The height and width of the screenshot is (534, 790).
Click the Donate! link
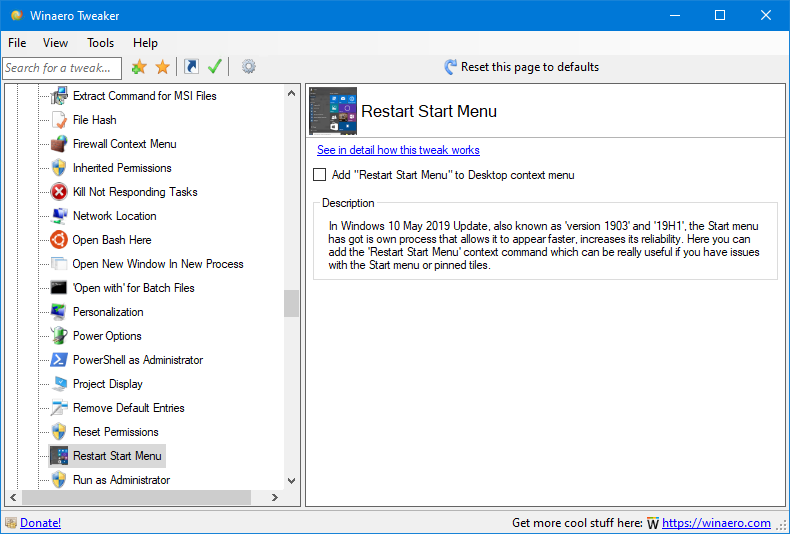[x=40, y=523]
